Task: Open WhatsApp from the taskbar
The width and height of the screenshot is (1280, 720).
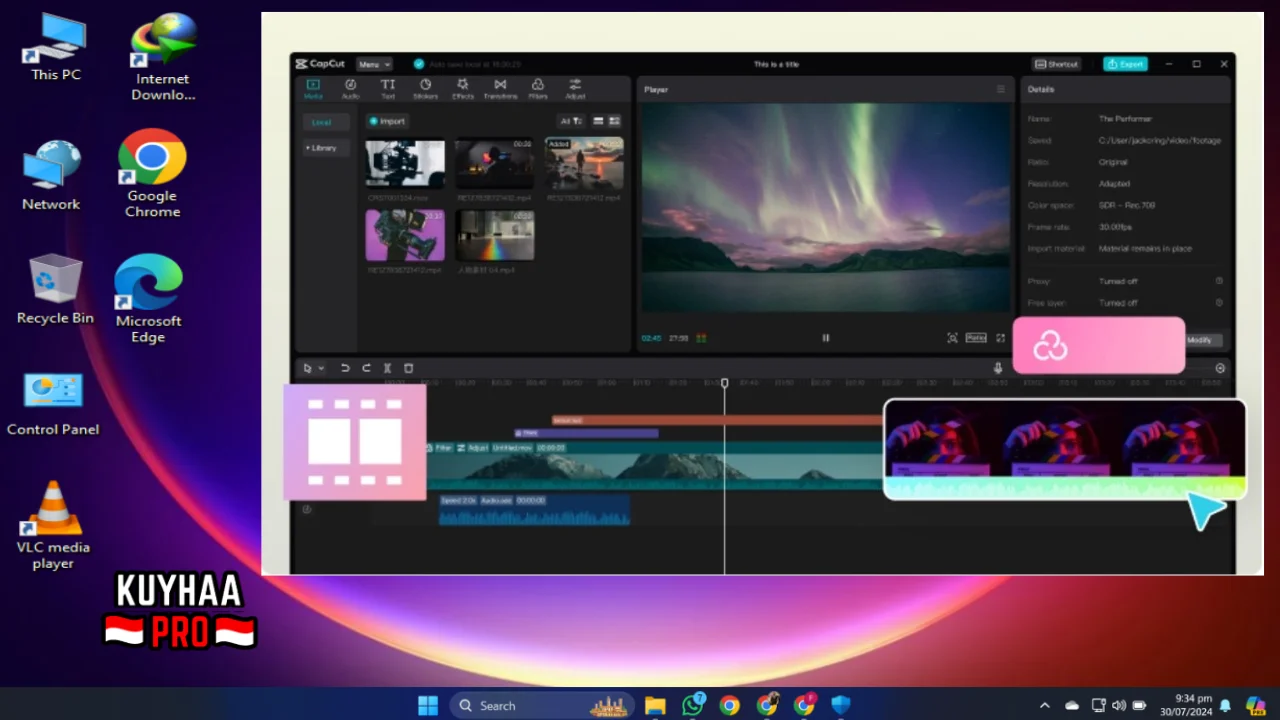Action: pyautogui.click(x=692, y=705)
